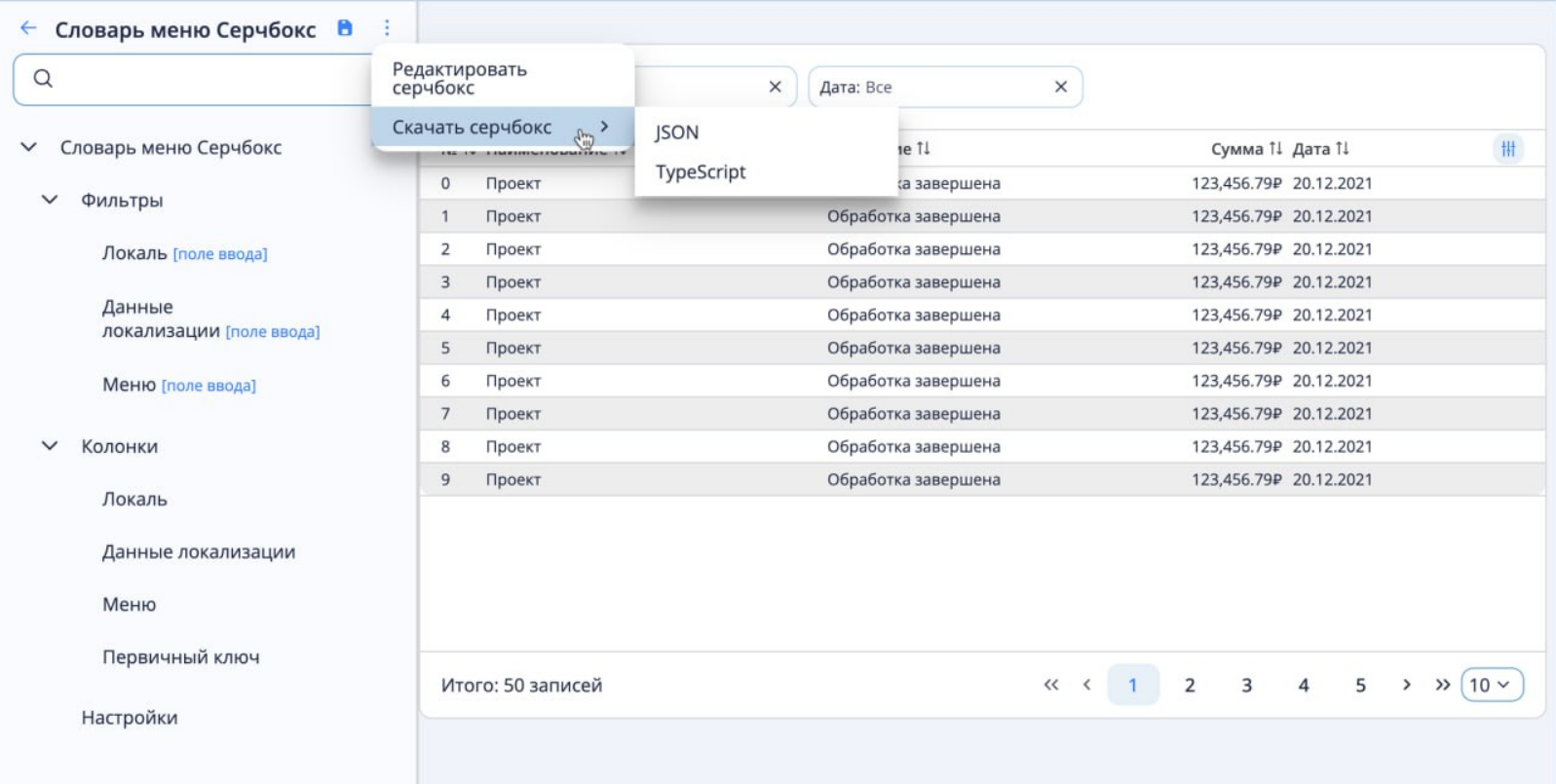
Task: Go to page 3
Action: click(1246, 685)
